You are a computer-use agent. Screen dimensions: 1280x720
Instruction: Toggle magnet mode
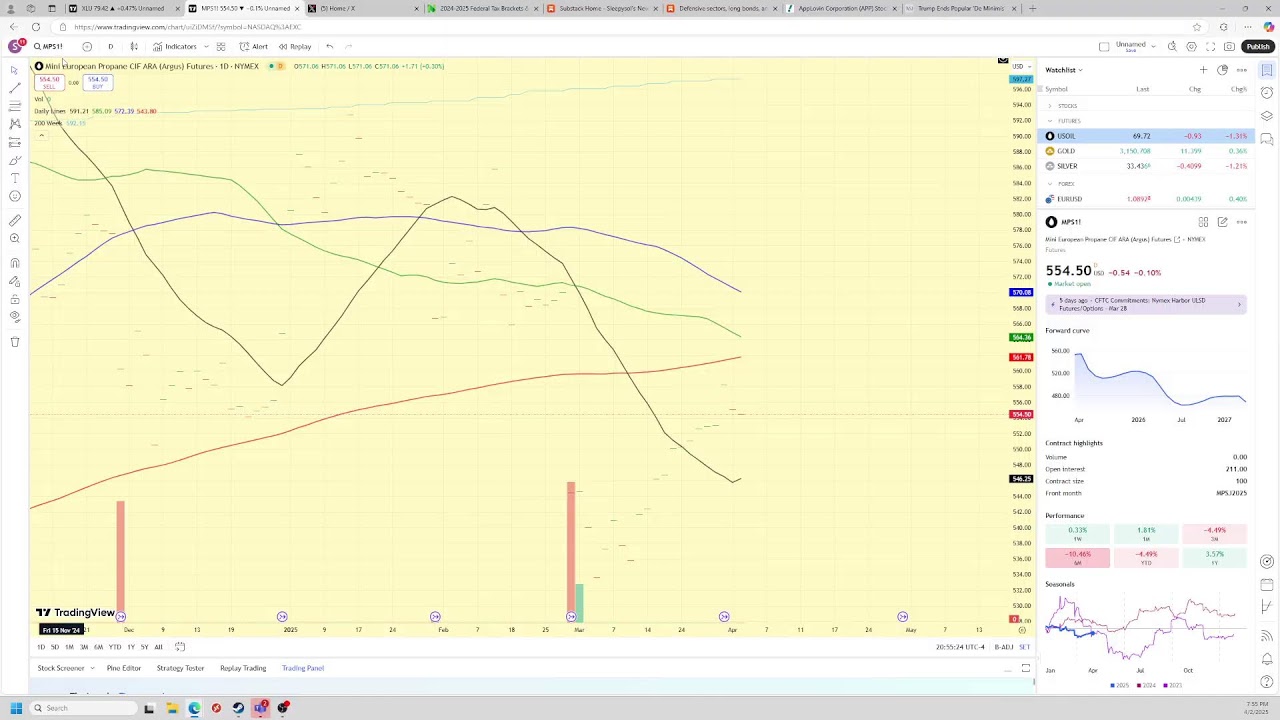click(14, 263)
